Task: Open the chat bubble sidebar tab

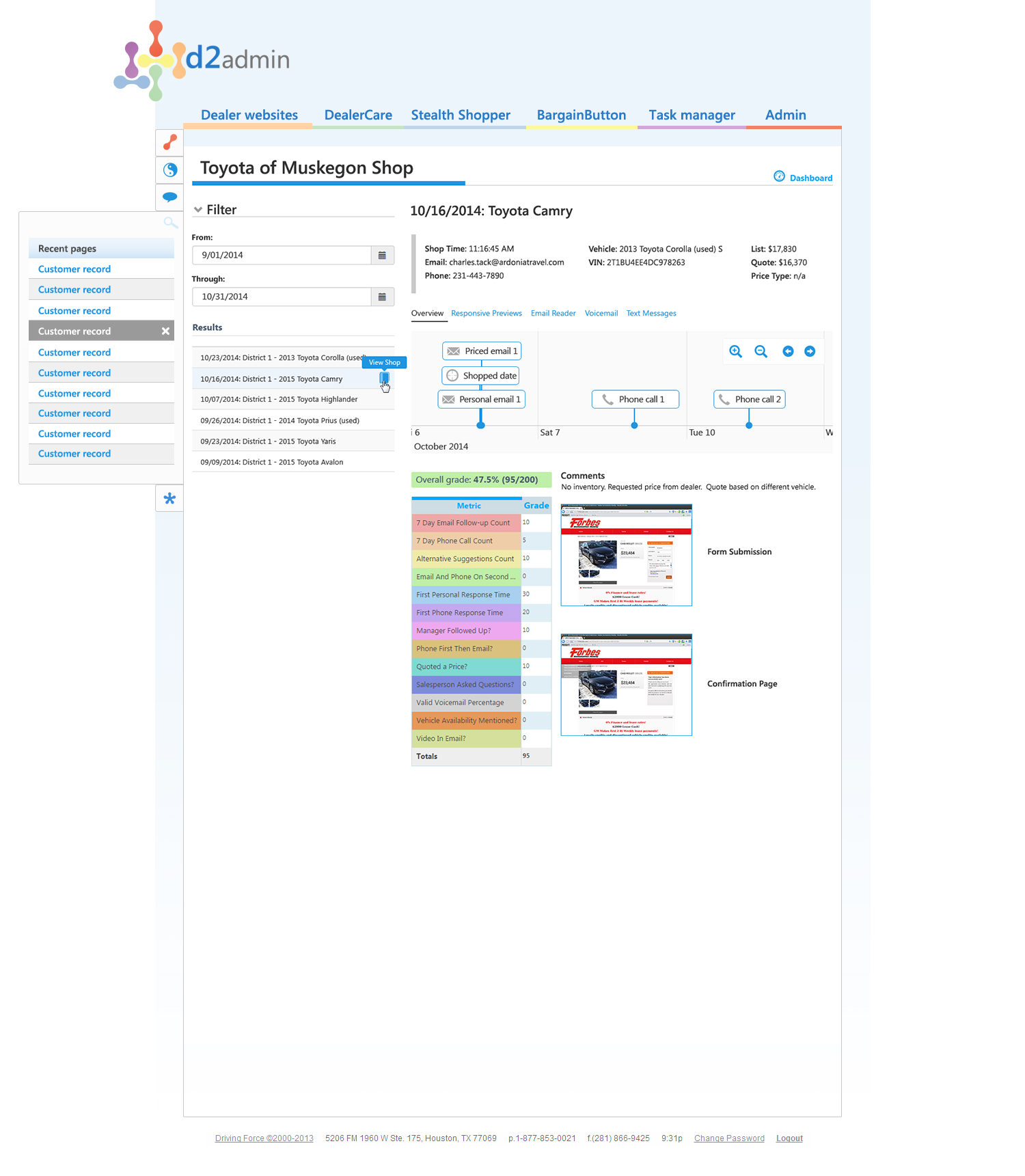Action: point(170,197)
